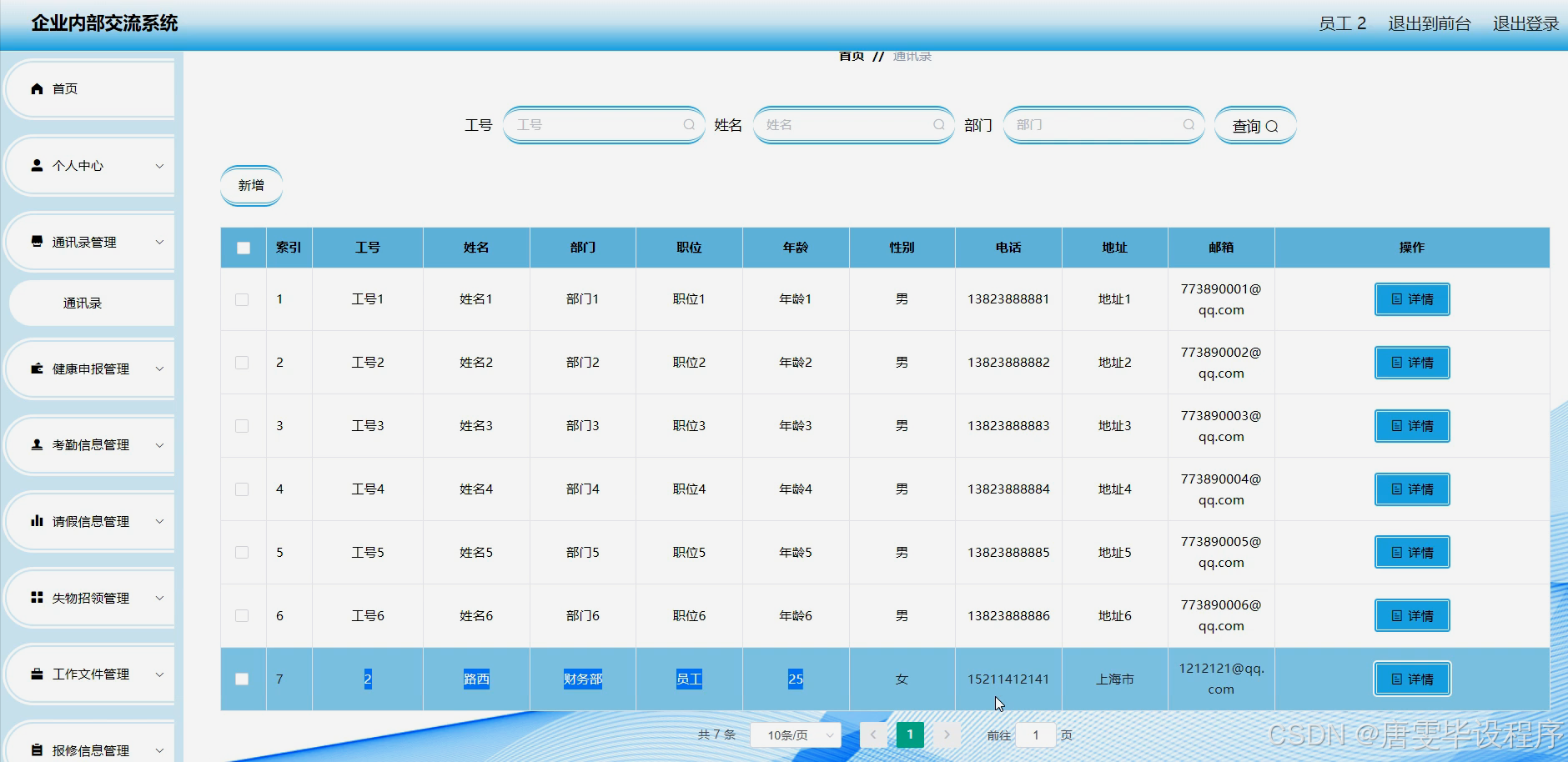Expand the 考勤信息管理 chevron
The image size is (1568, 762).
[159, 445]
